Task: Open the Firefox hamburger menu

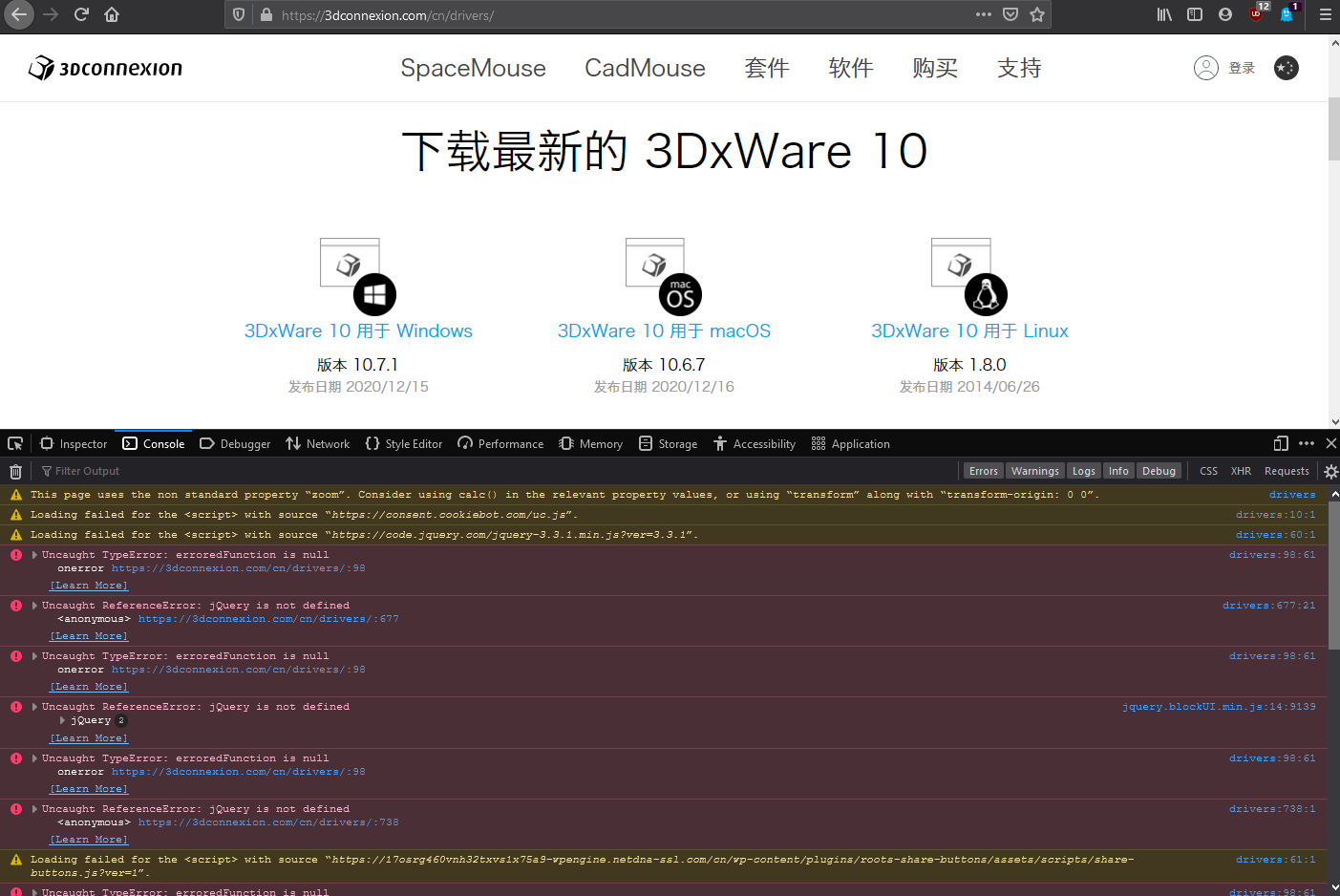Action: click(x=1325, y=14)
